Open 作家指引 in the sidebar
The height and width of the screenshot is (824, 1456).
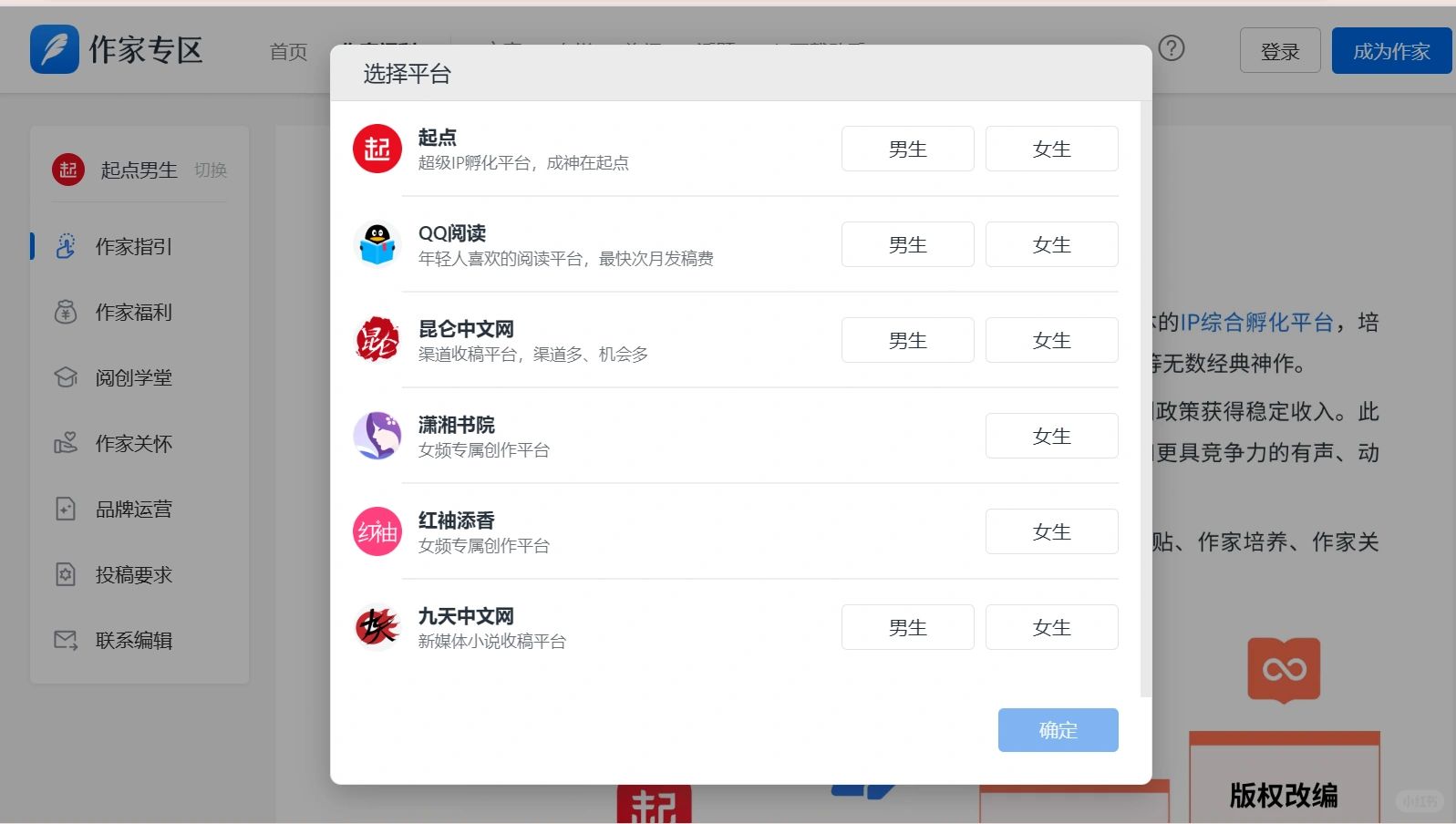click(133, 246)
